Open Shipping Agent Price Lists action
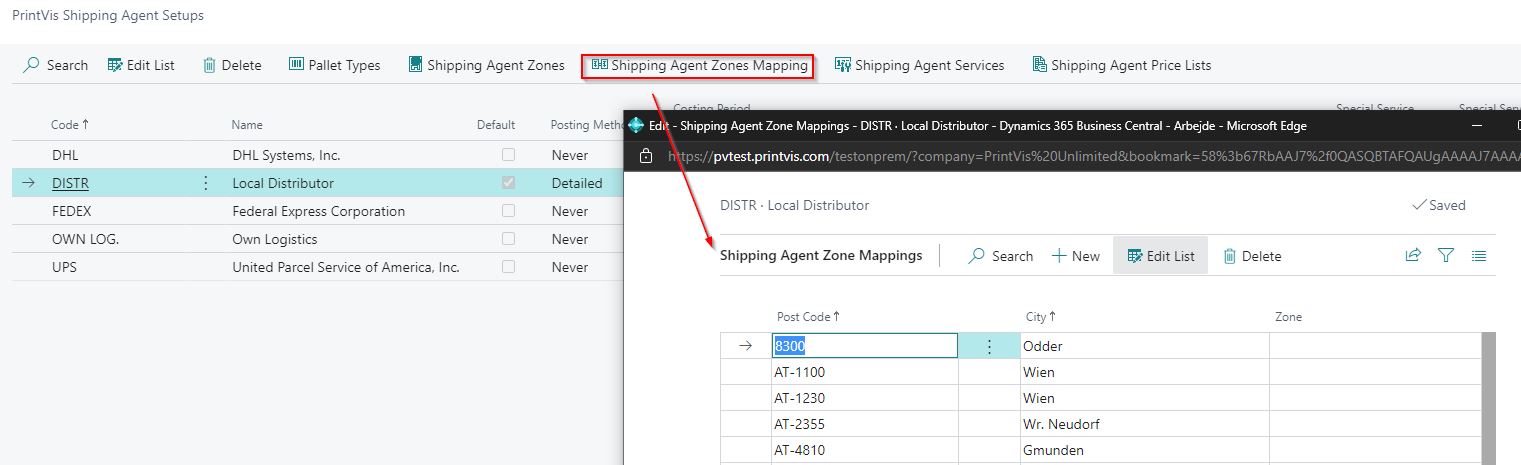 click(x=1122, y=65)
